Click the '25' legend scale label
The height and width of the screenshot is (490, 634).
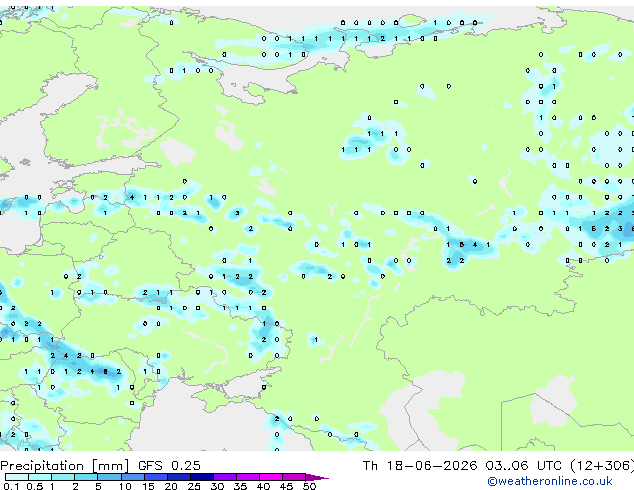(194, 486)
